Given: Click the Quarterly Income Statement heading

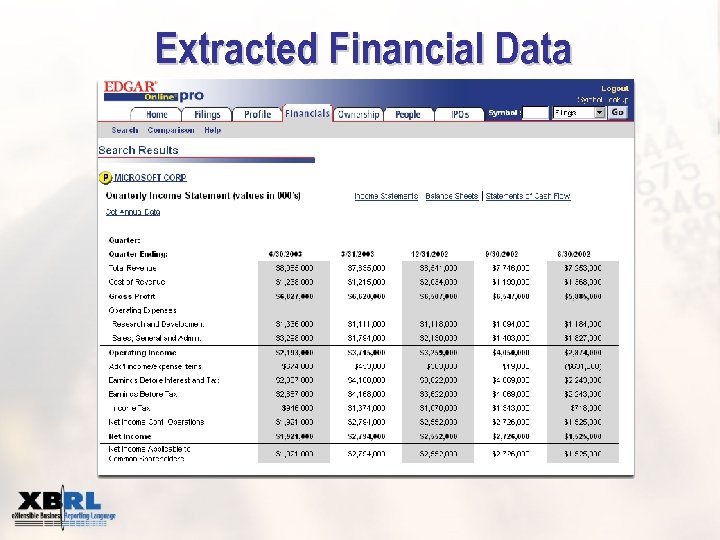Looking at the screenshot, I should click(x=203, y=196).
